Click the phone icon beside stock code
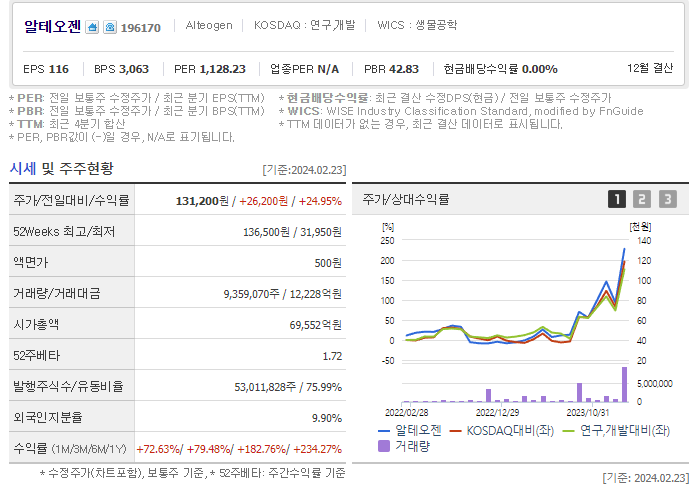Viewport: 699px width, 489px height. [110, 28]
